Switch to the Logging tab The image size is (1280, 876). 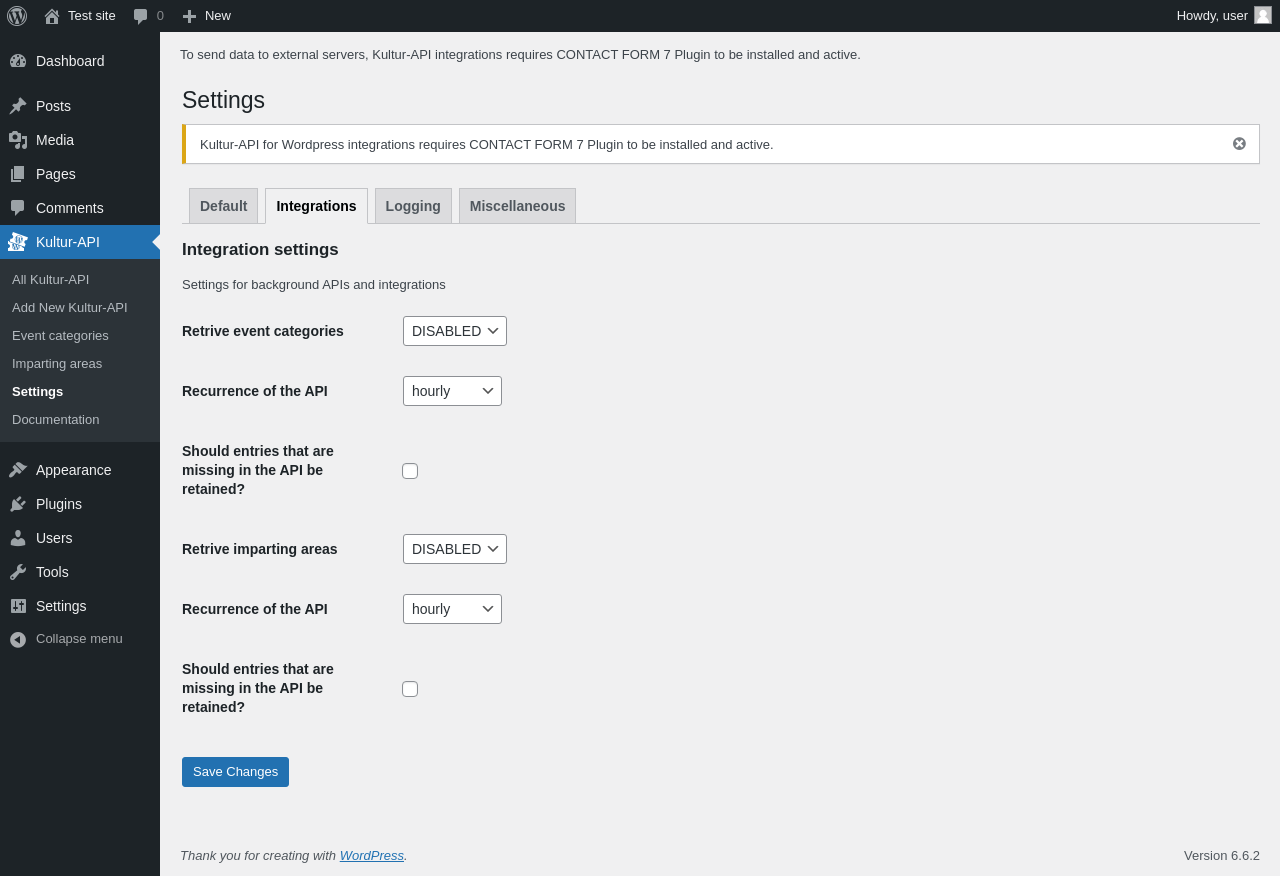[x=413, y=206]
